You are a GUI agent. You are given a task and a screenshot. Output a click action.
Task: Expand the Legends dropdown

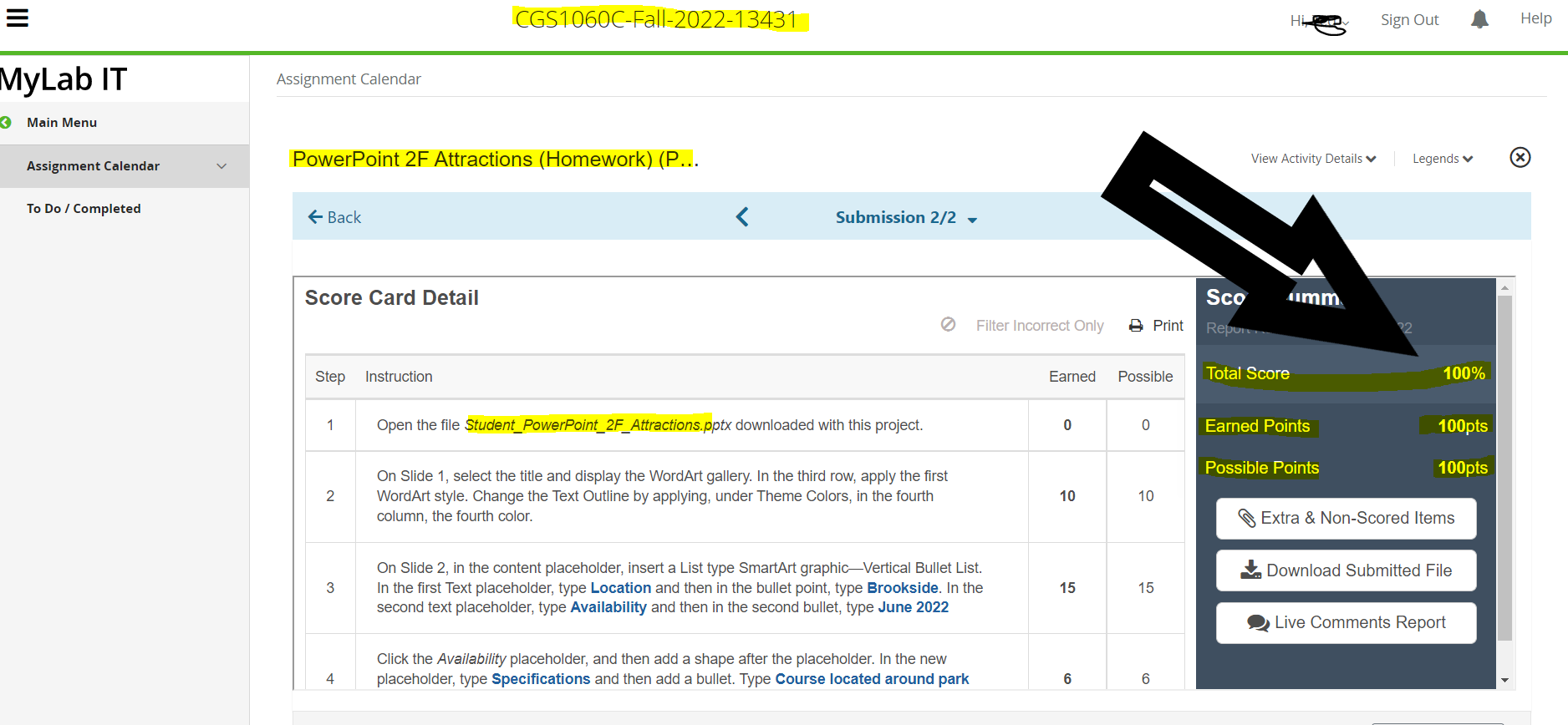click(1443, 159)
